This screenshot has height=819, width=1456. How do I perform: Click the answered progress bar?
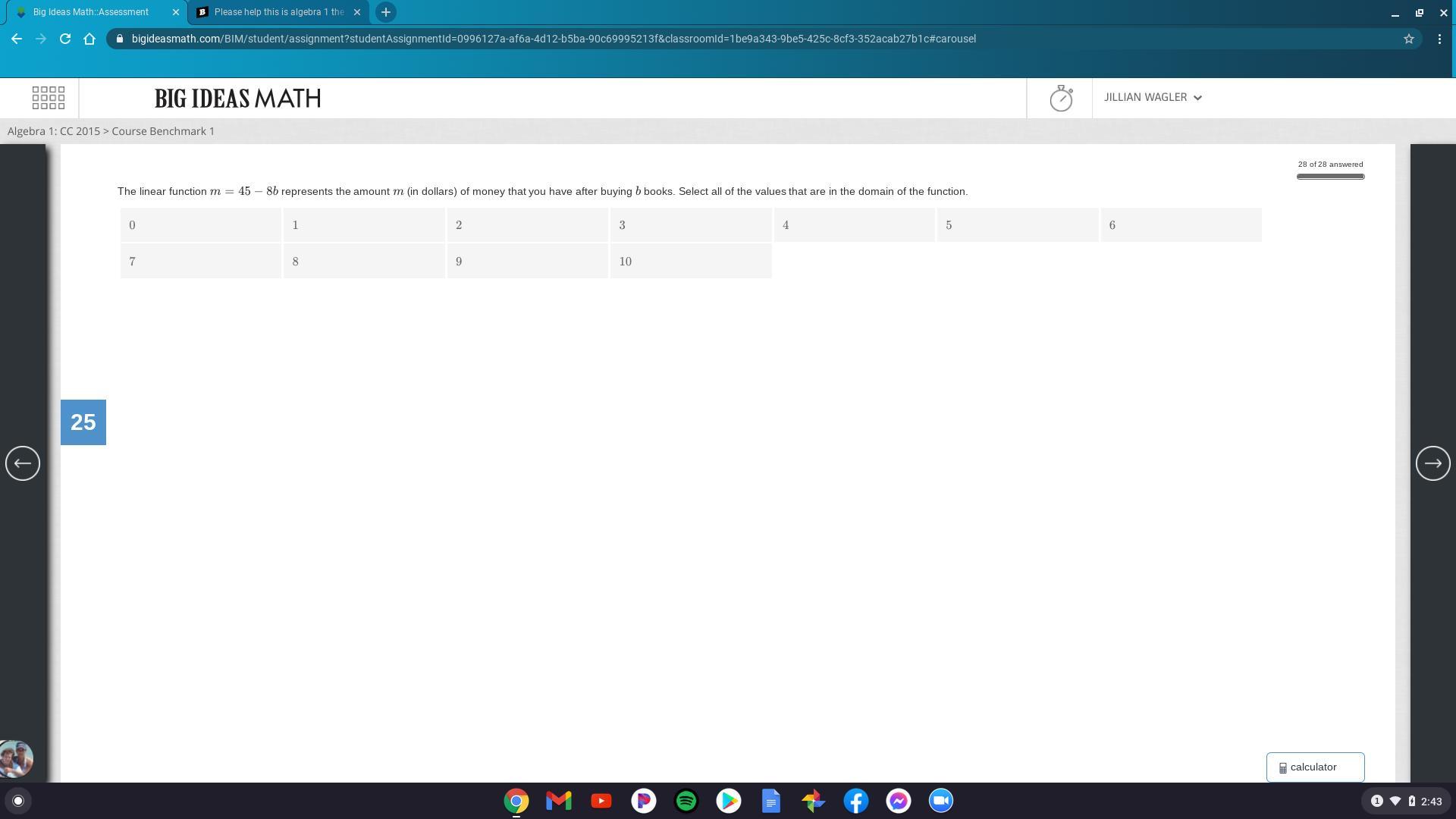point(1330,177)
